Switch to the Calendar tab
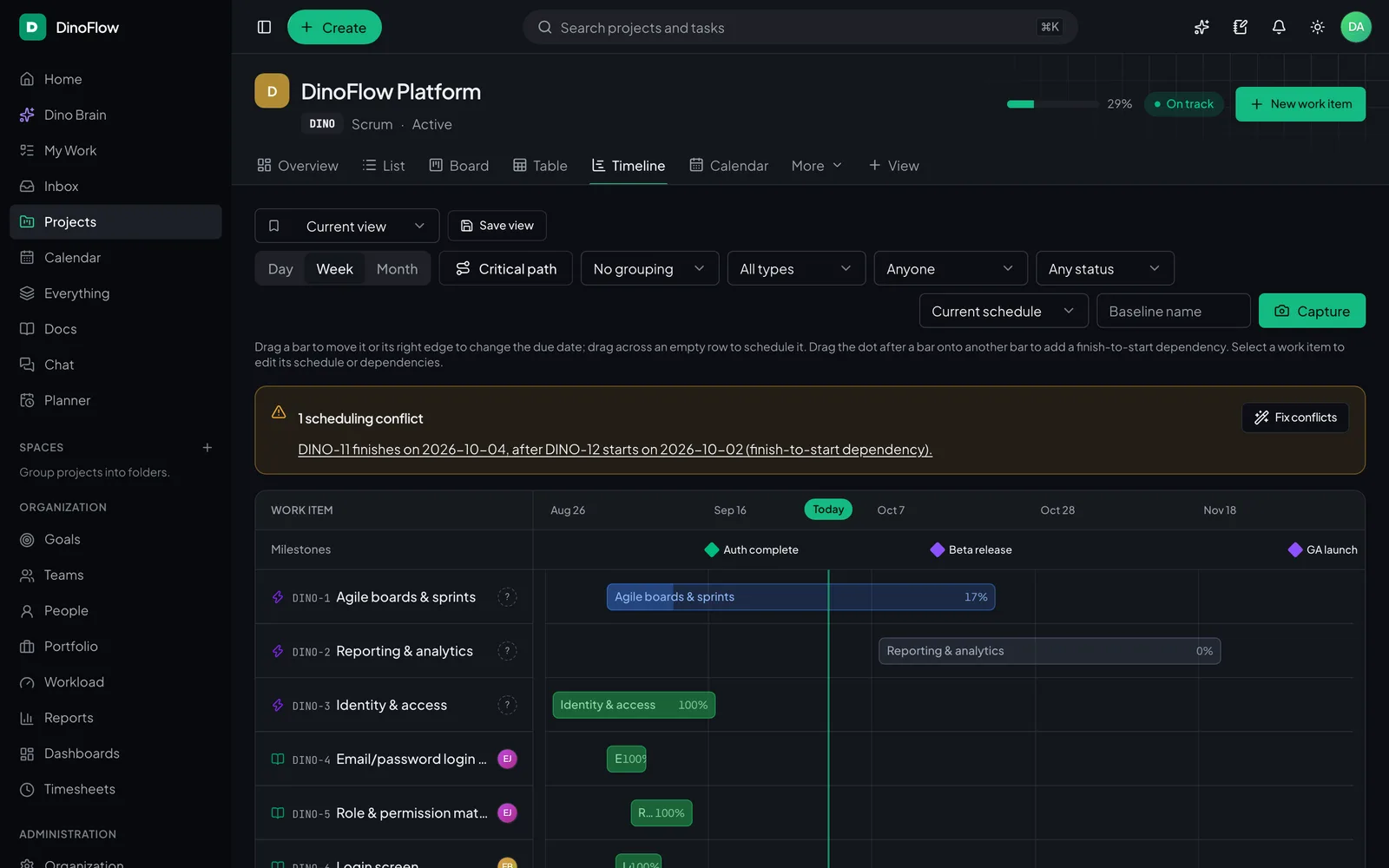Image resolution: width=1389 pixels, height=868 pixels. [x=729, y=166]
